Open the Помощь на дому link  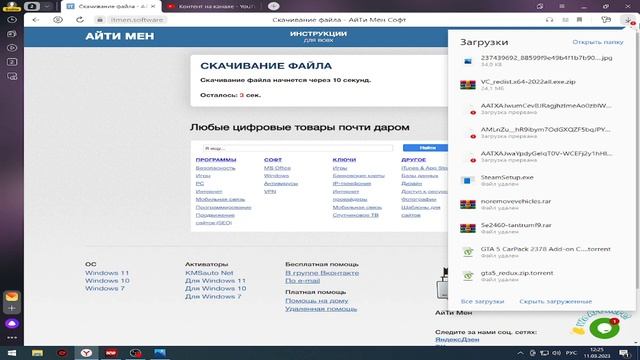click(x=317, y=300)
